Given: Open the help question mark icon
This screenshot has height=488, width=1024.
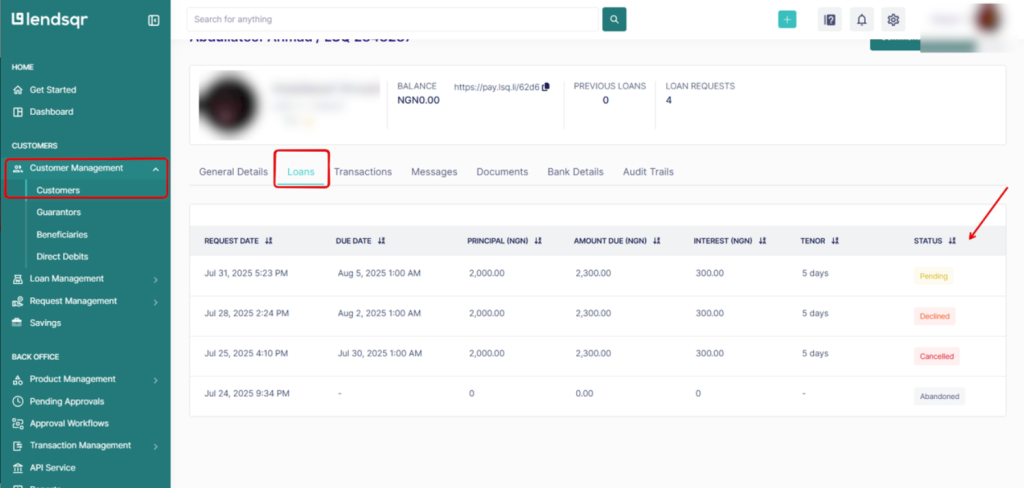Looking at the screenshot, I should pyautogui.click(x=829, y=19).
